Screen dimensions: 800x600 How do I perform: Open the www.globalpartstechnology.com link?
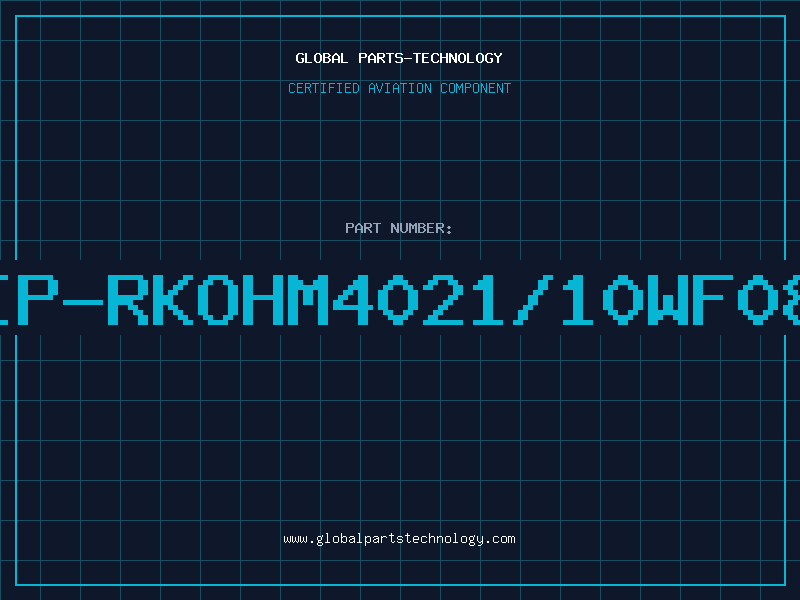pyautogui.click(x=399, y=539)
